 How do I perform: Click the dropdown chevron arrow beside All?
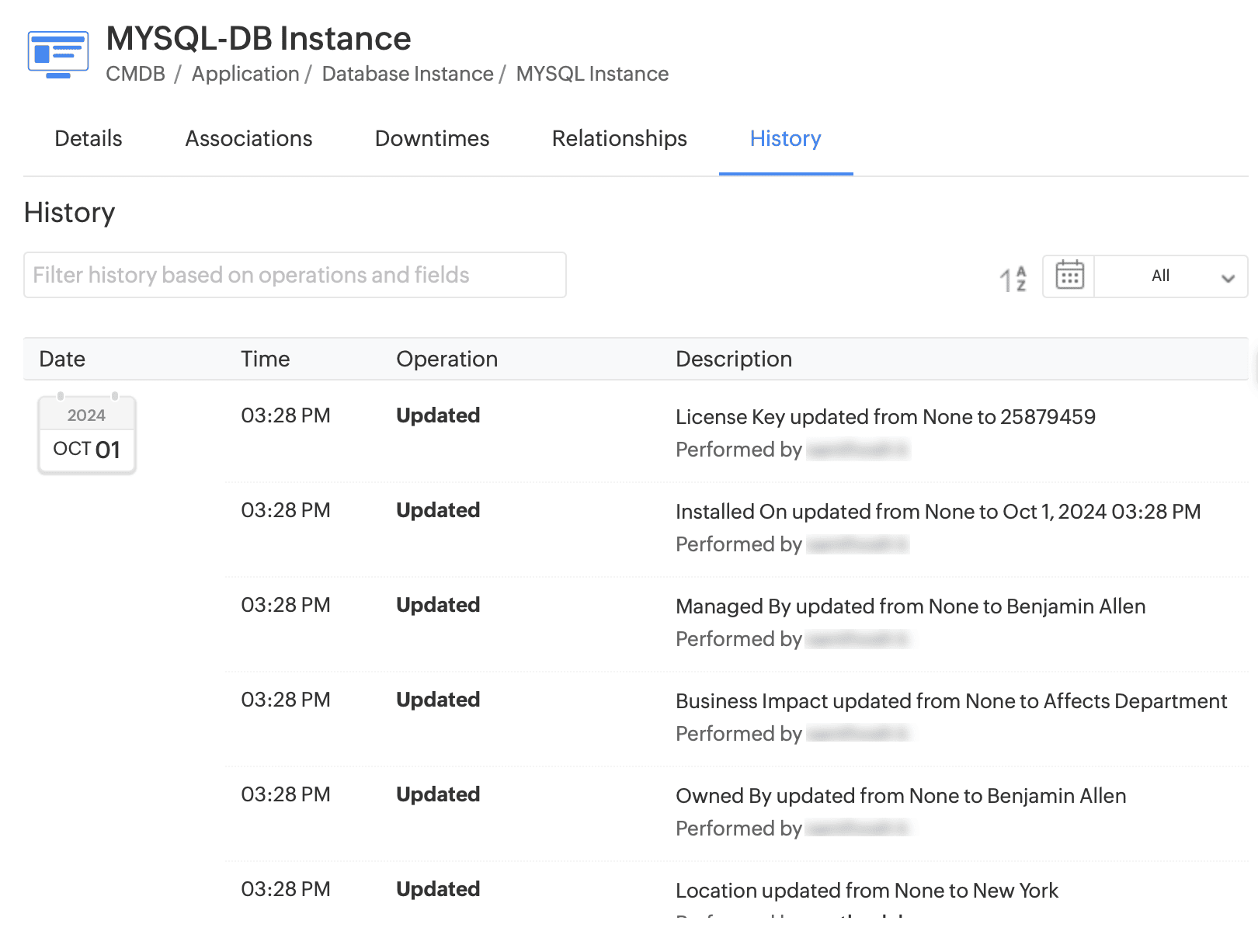(x=1228, y=278)
